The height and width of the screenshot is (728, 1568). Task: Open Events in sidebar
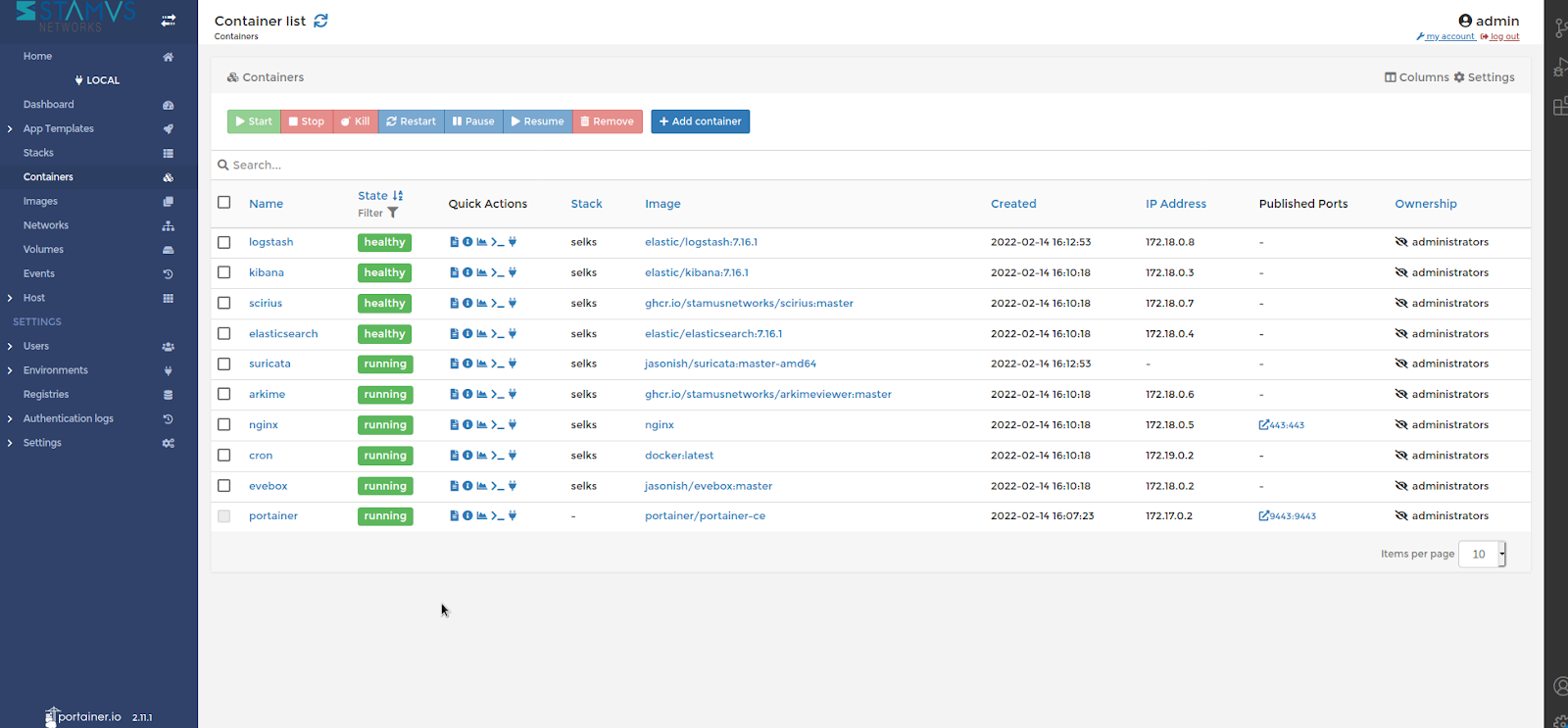[39, 273]
